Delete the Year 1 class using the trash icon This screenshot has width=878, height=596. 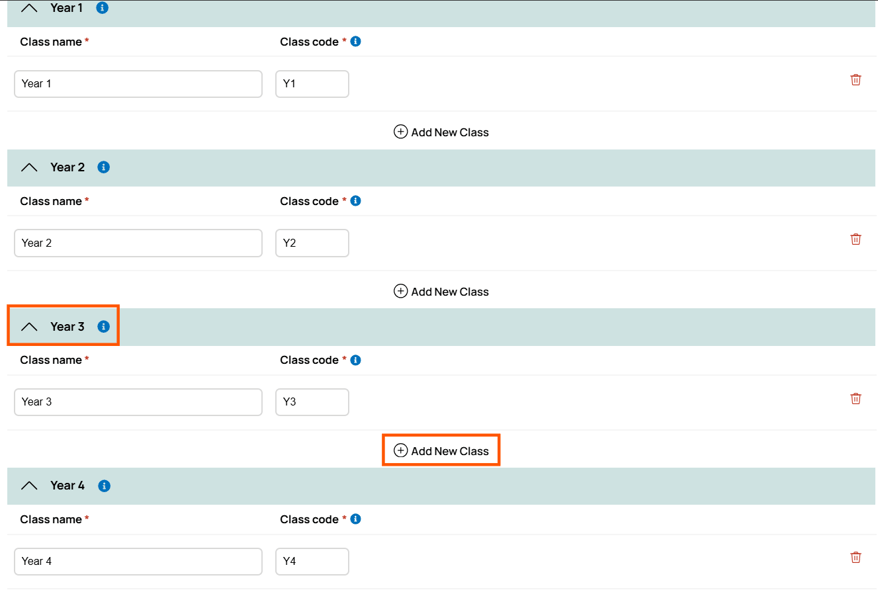click(856, 79)
